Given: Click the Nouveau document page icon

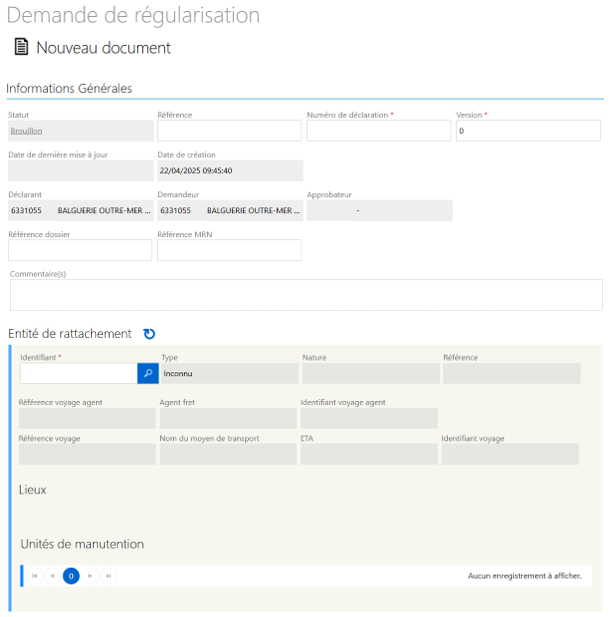Looking at the screenshot, I should click(20, 47).
